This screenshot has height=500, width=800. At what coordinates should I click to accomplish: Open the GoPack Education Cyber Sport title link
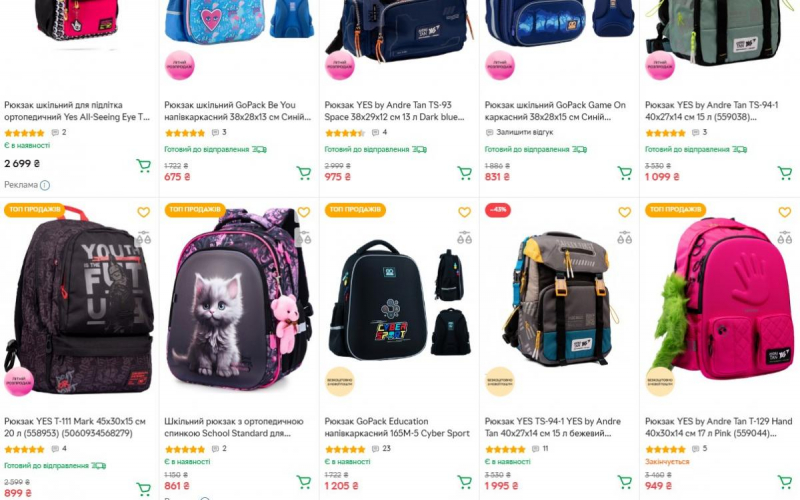pyautogui.click(x=397, y=427)
